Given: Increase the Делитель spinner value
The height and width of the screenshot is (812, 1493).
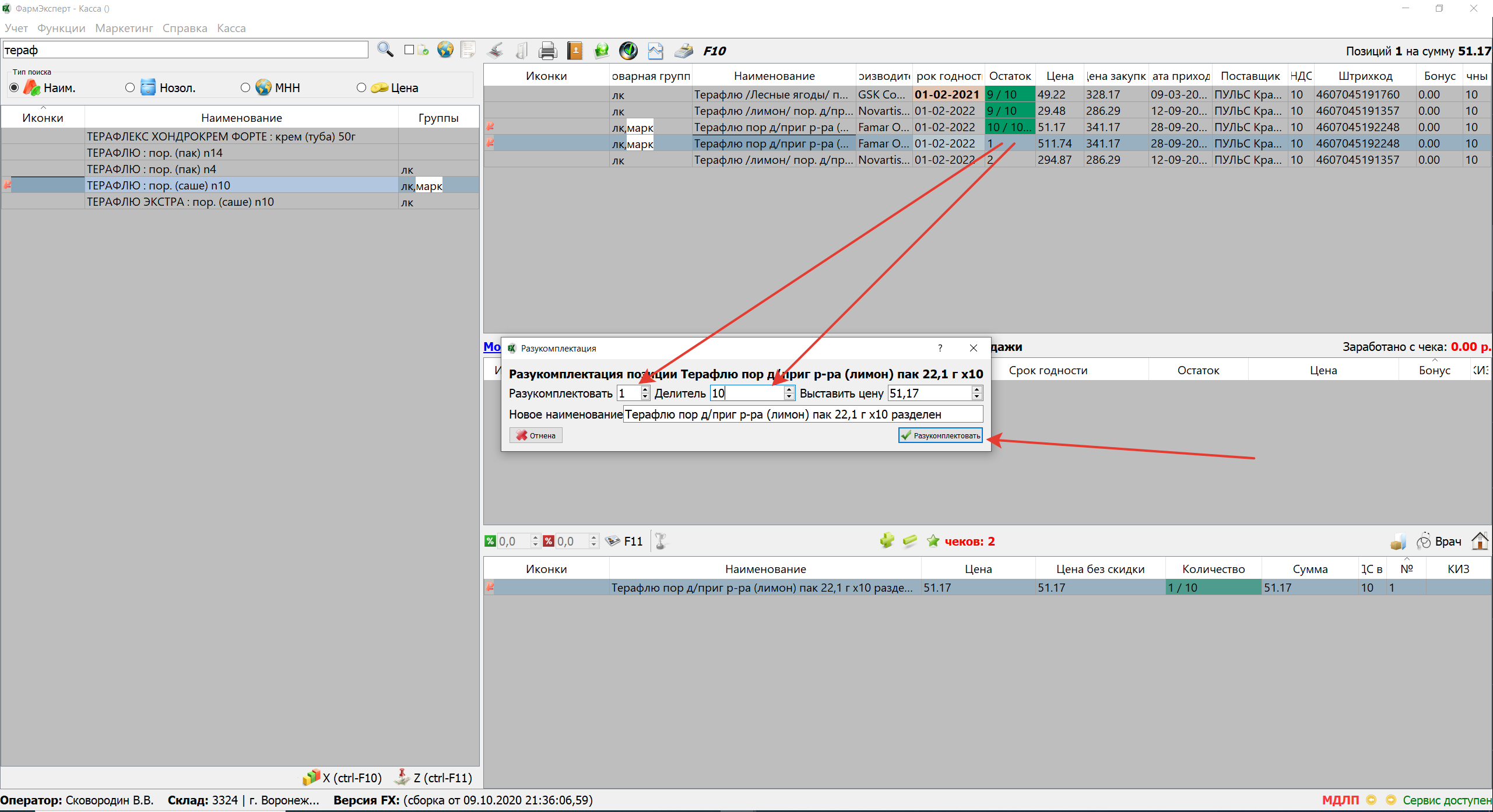Looking at the screenshot, I should pyautogui.click(x=789, y=389).
